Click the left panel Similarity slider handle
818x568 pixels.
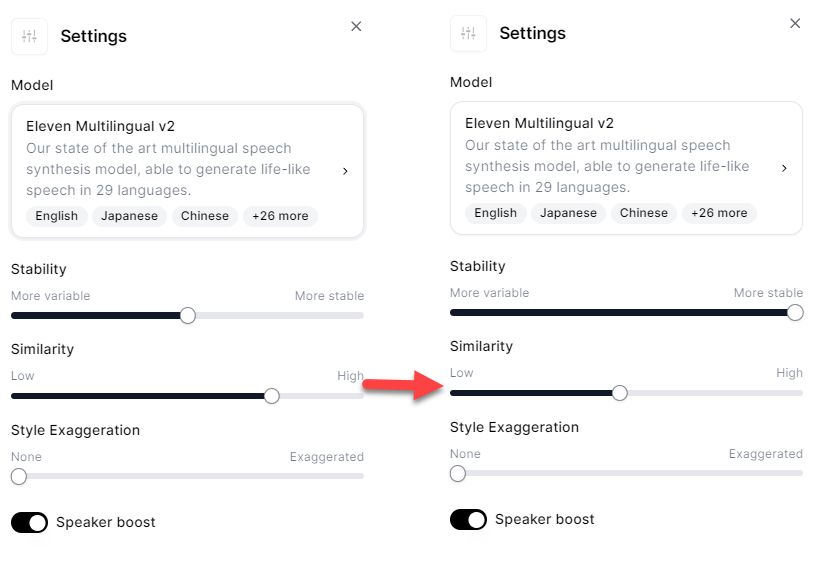pos(271,396)
